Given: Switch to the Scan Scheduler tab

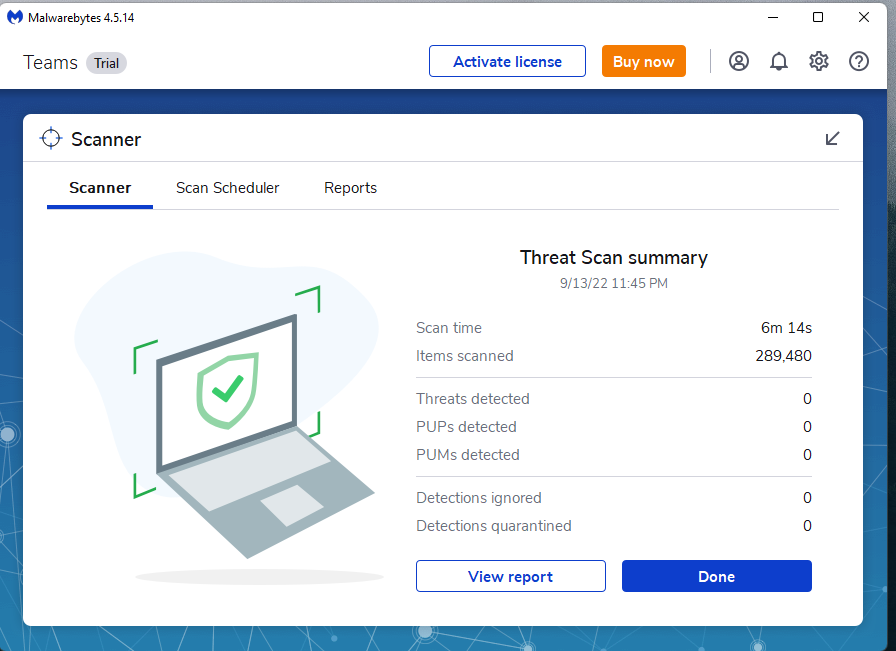Looking at the screenshot, I should coord(227,188).
